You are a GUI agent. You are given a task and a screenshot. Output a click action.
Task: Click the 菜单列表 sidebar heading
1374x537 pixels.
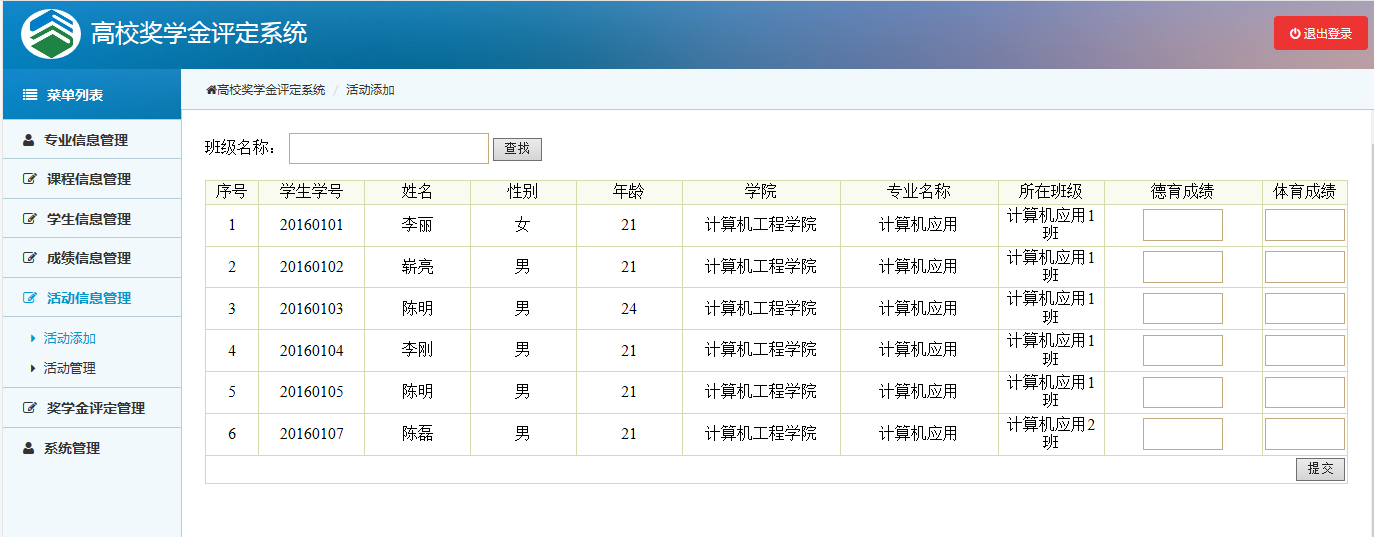(x=75, y=95)
